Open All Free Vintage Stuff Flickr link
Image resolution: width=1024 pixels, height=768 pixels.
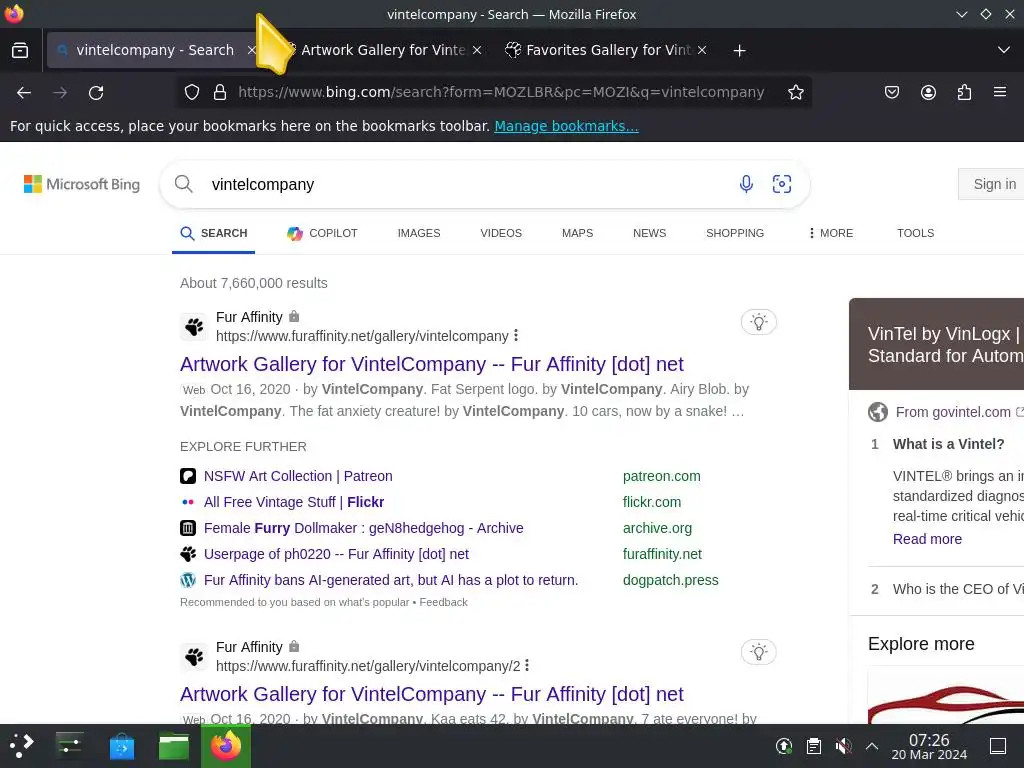294,502
